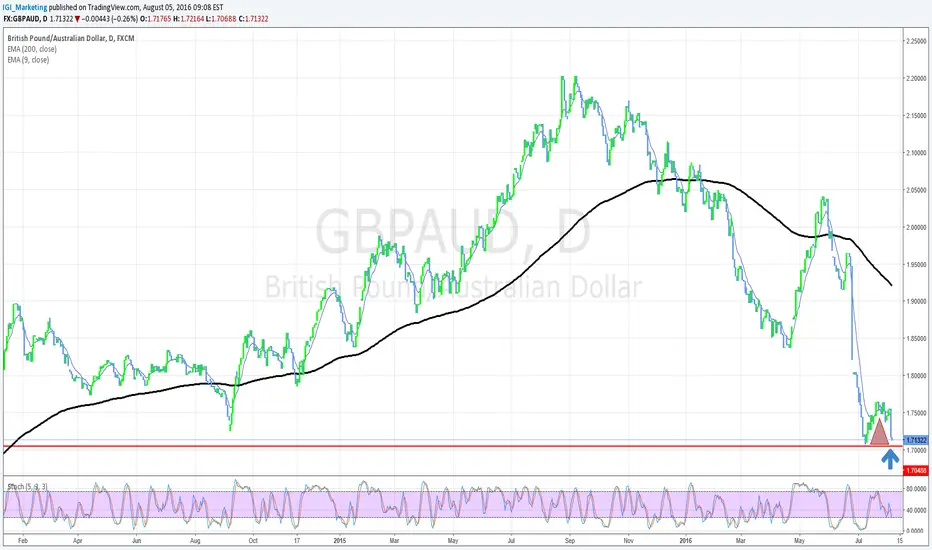932x550 pixels.
Task: Click the 2.05000 price axis label
Action: [916, 190]
